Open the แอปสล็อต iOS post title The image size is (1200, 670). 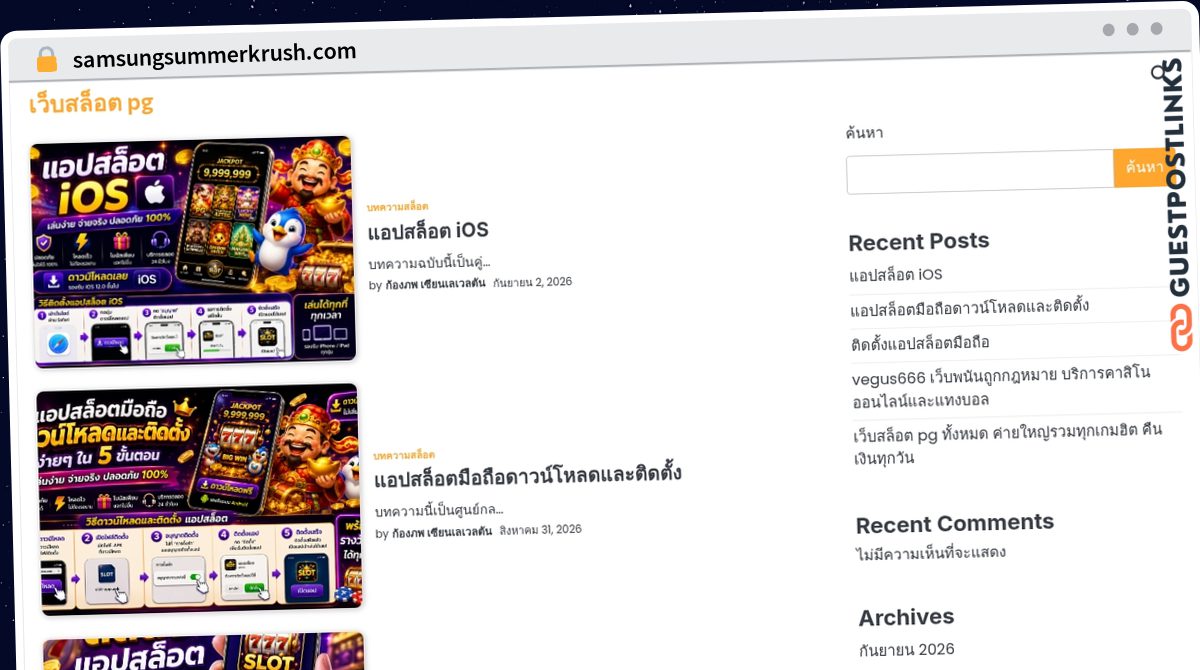pos(428,231)
